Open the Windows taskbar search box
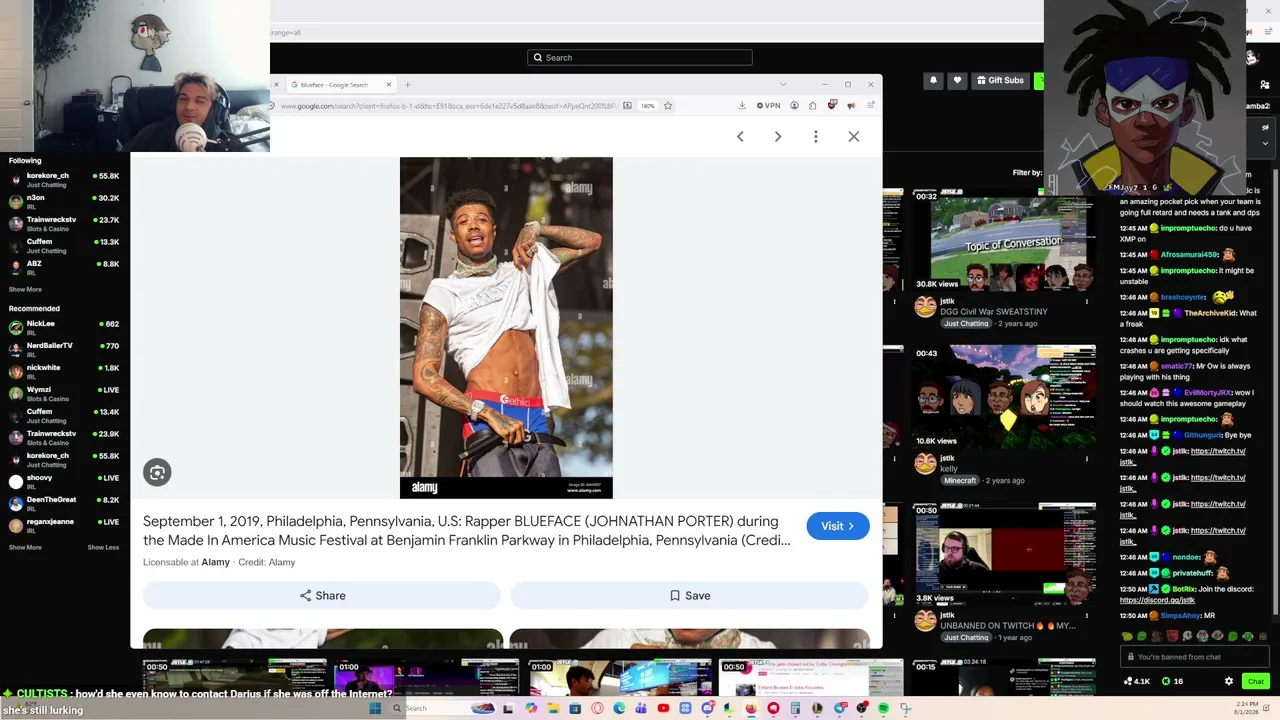The width and height of the screenshot is (1280, 720). pos(444,708)
